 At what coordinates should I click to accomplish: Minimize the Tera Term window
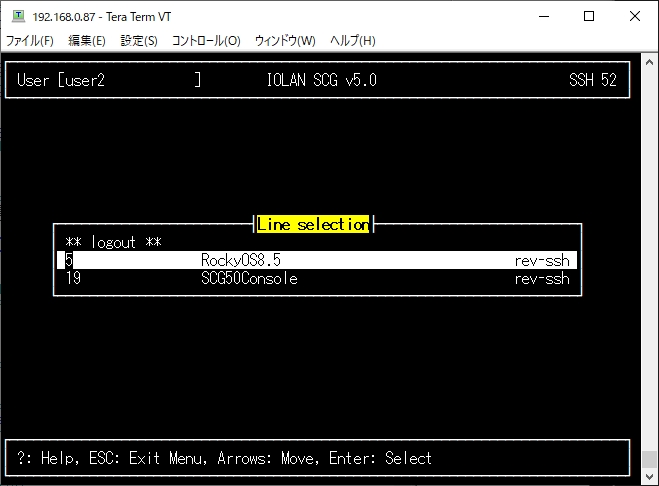(544, 16)
